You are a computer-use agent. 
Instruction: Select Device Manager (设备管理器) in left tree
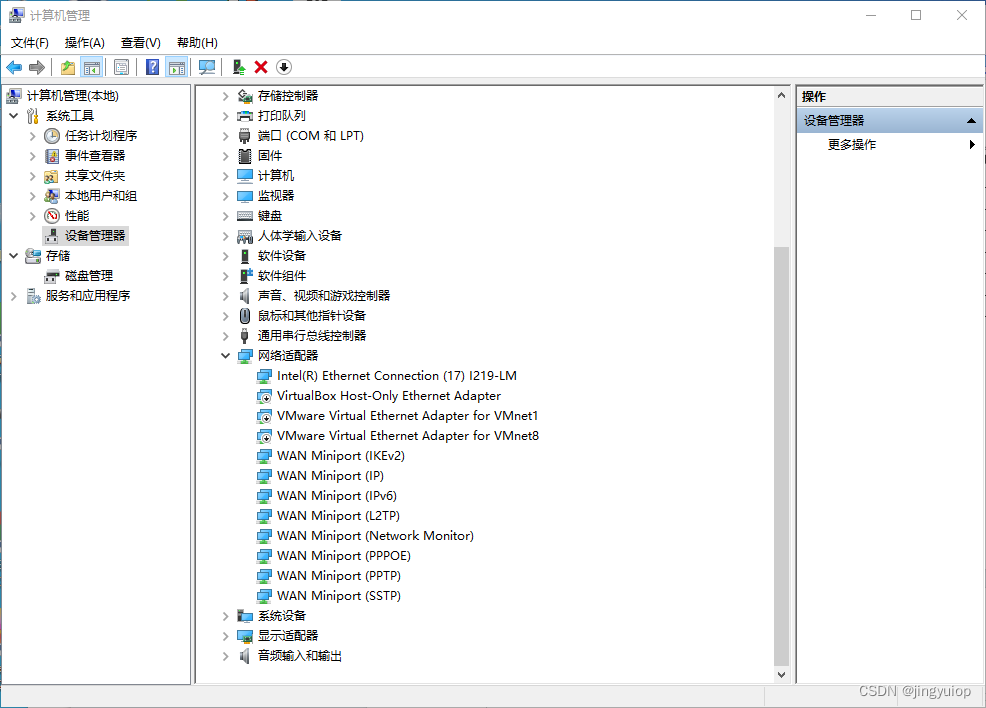point(95,236)
